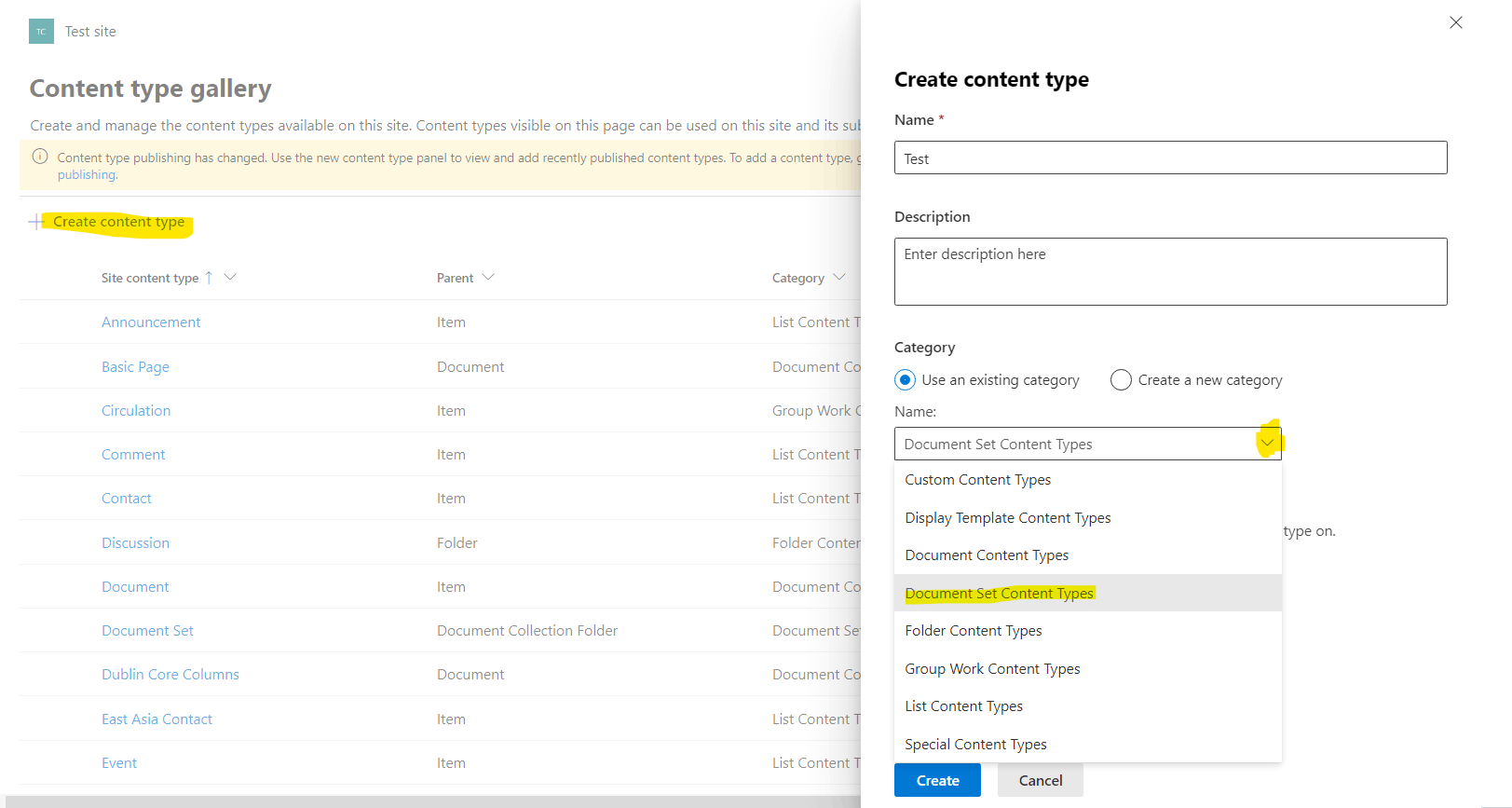Open the Site content type column dropdown chevron
This screenshot has width=1512, height=808.
tap(230, 277)
